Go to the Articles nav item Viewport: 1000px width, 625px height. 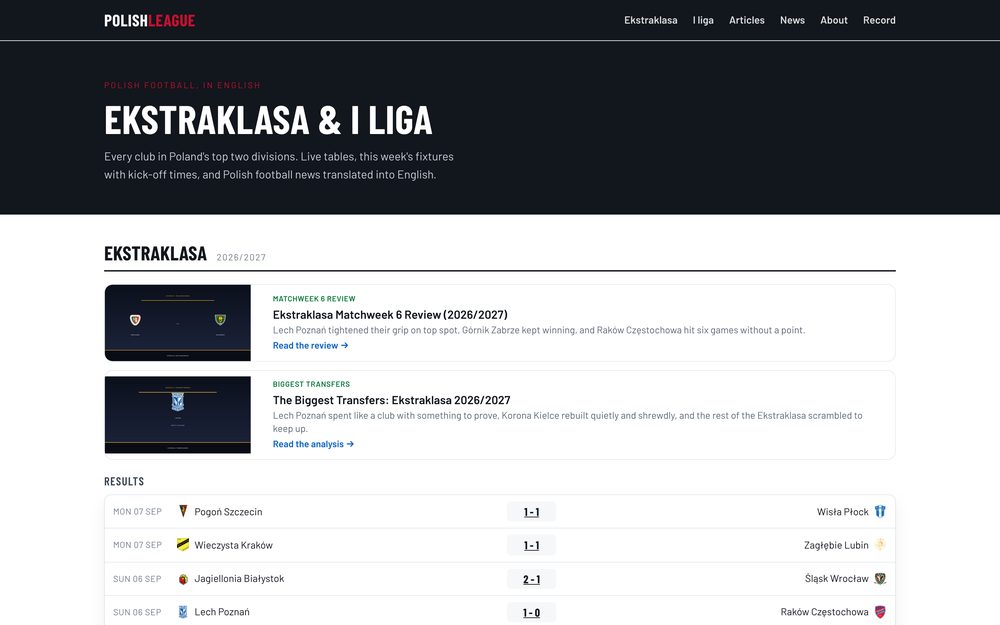pyautogui.click(x=746, y=20)
